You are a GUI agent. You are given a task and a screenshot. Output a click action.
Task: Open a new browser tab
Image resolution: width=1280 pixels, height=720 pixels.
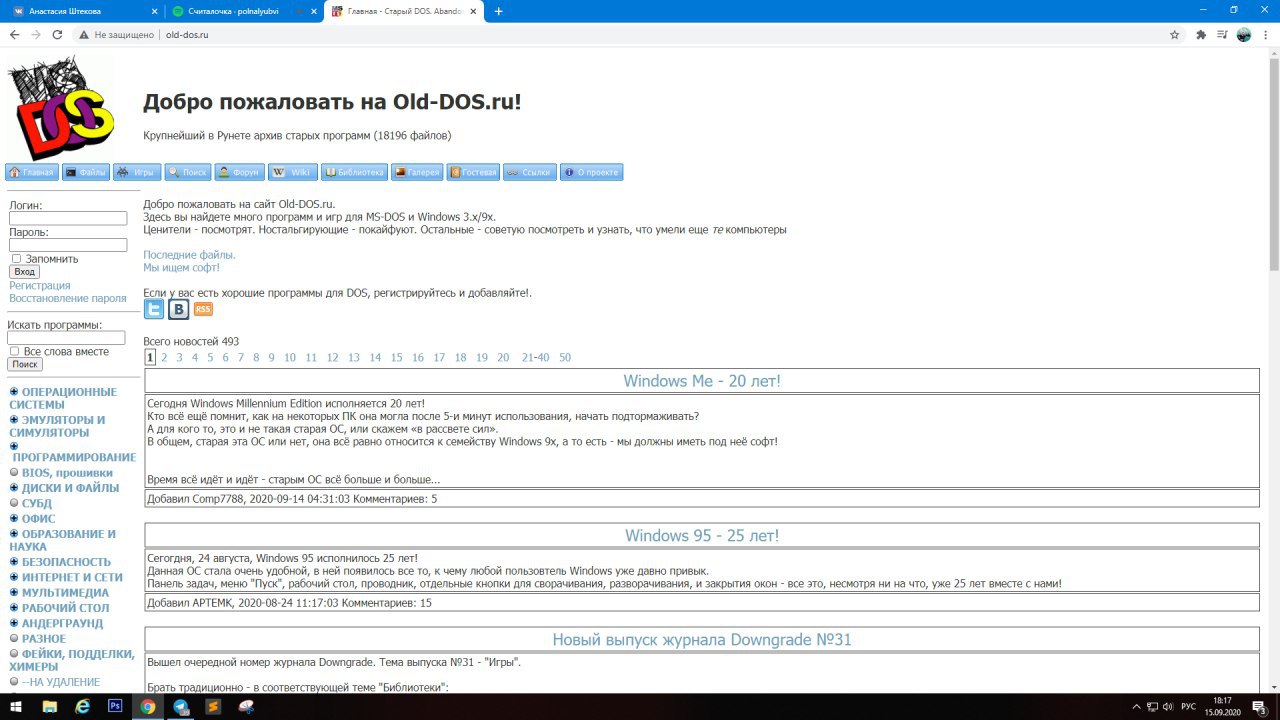pyautogui.click(x=499, y=11)
